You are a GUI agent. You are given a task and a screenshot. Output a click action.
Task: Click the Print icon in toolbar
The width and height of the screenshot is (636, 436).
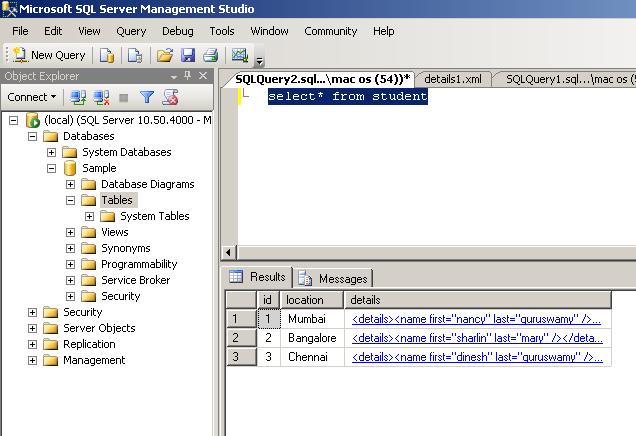[211, 55]
